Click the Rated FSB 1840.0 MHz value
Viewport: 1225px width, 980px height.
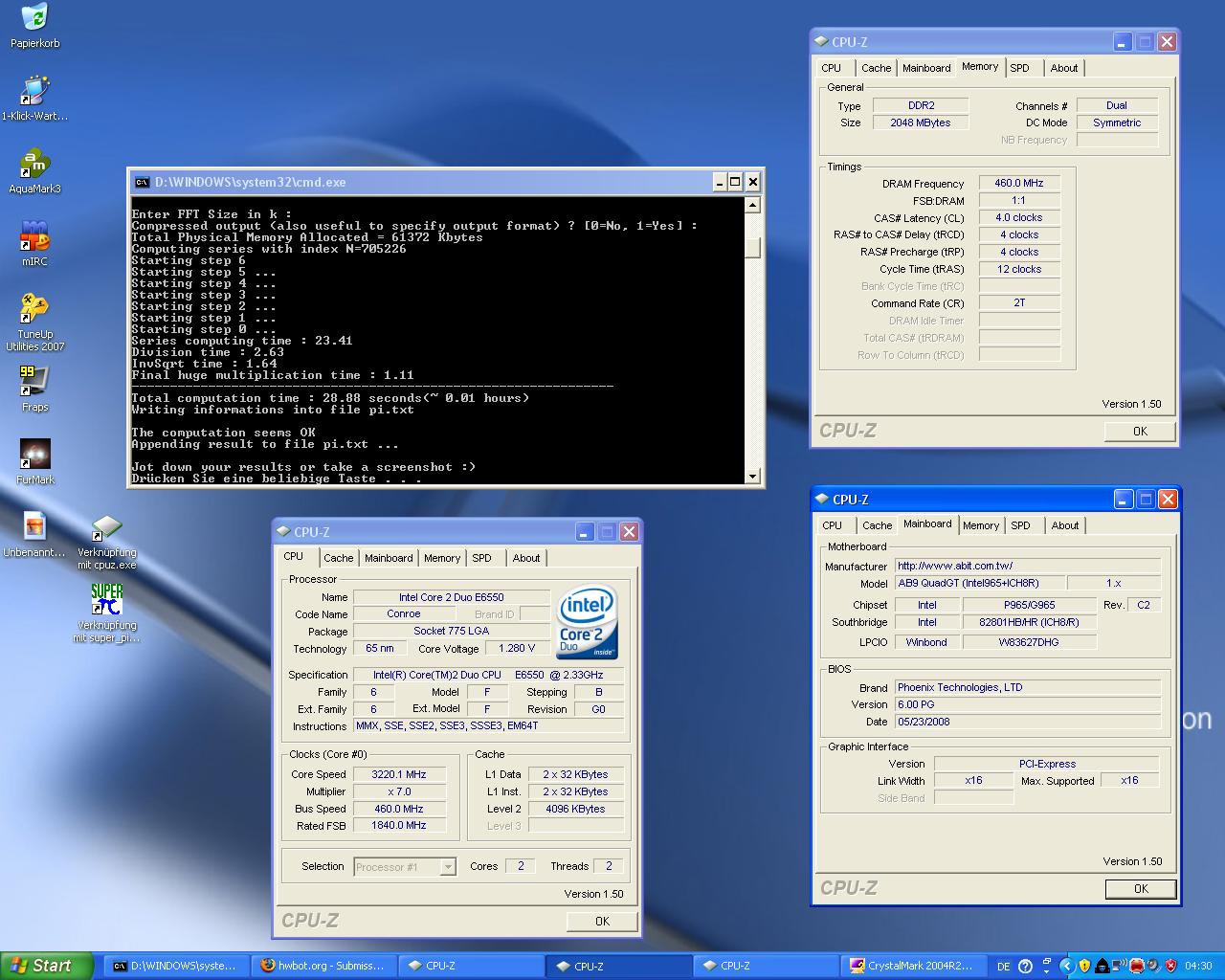coord(399,825)
